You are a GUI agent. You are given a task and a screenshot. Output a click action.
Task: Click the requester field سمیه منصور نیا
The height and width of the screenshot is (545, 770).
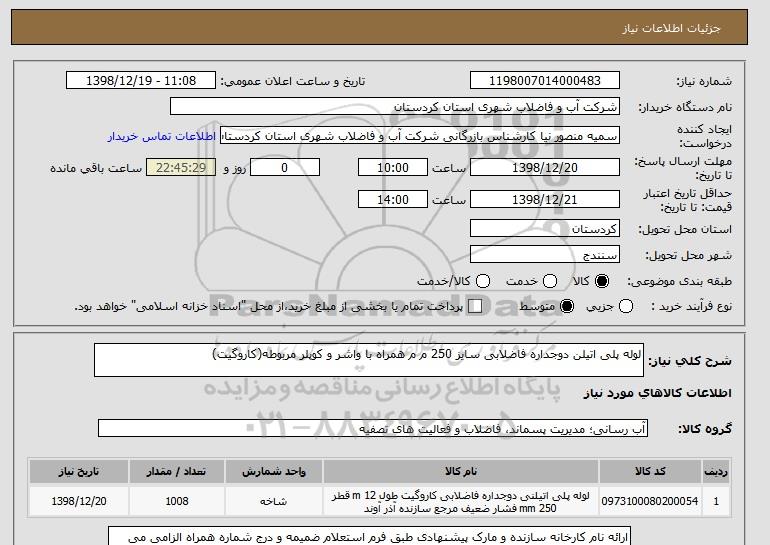(420, 136)
